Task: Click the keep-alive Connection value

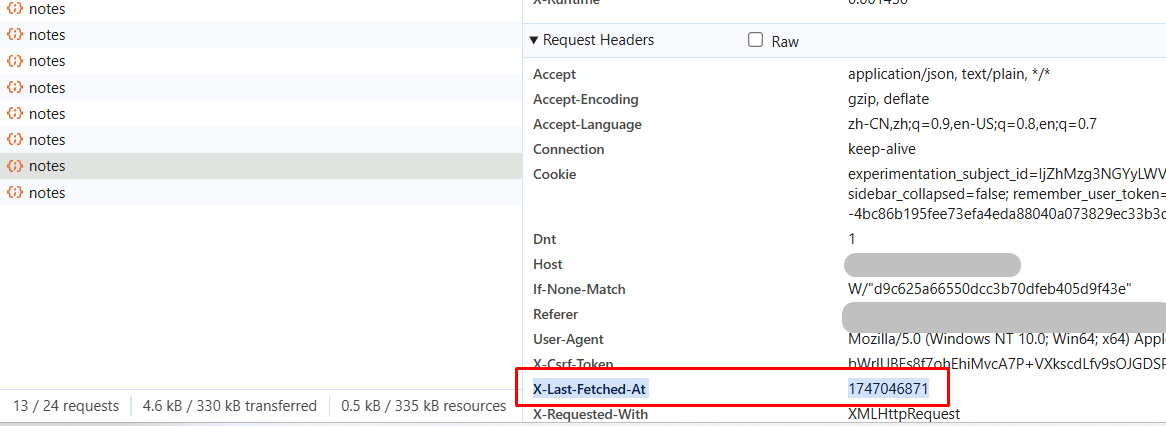Action: [876, 149]
